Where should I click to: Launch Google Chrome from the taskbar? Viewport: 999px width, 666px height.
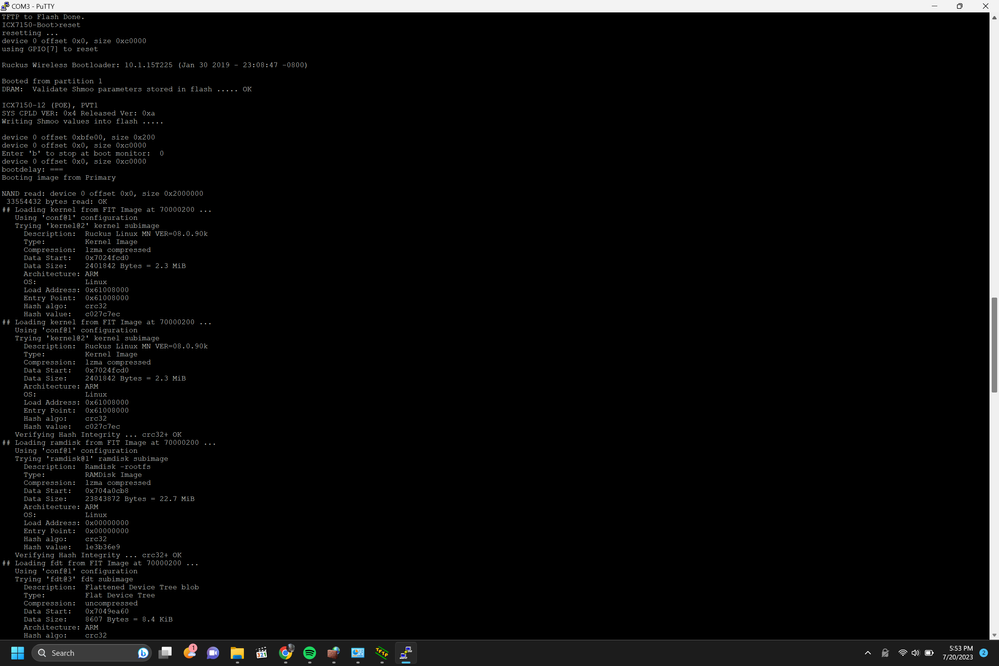click(285, 653)
